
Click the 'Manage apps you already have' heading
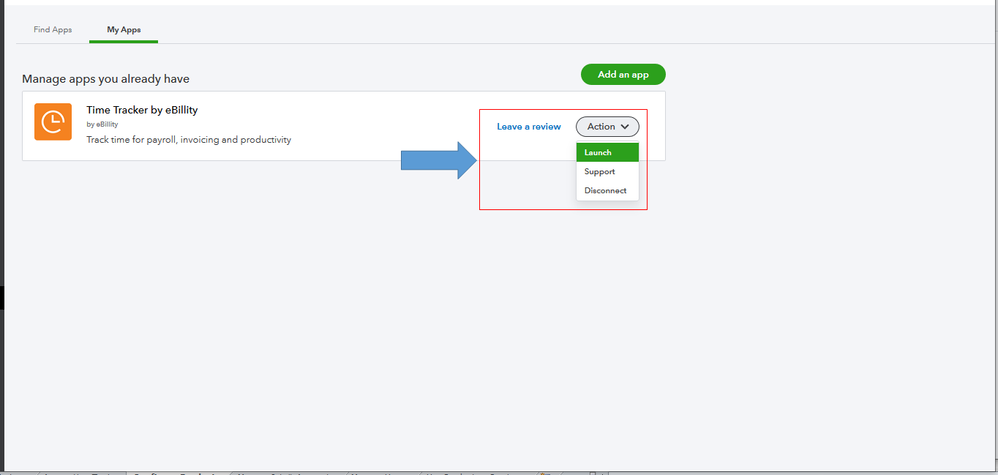point(106,79)
